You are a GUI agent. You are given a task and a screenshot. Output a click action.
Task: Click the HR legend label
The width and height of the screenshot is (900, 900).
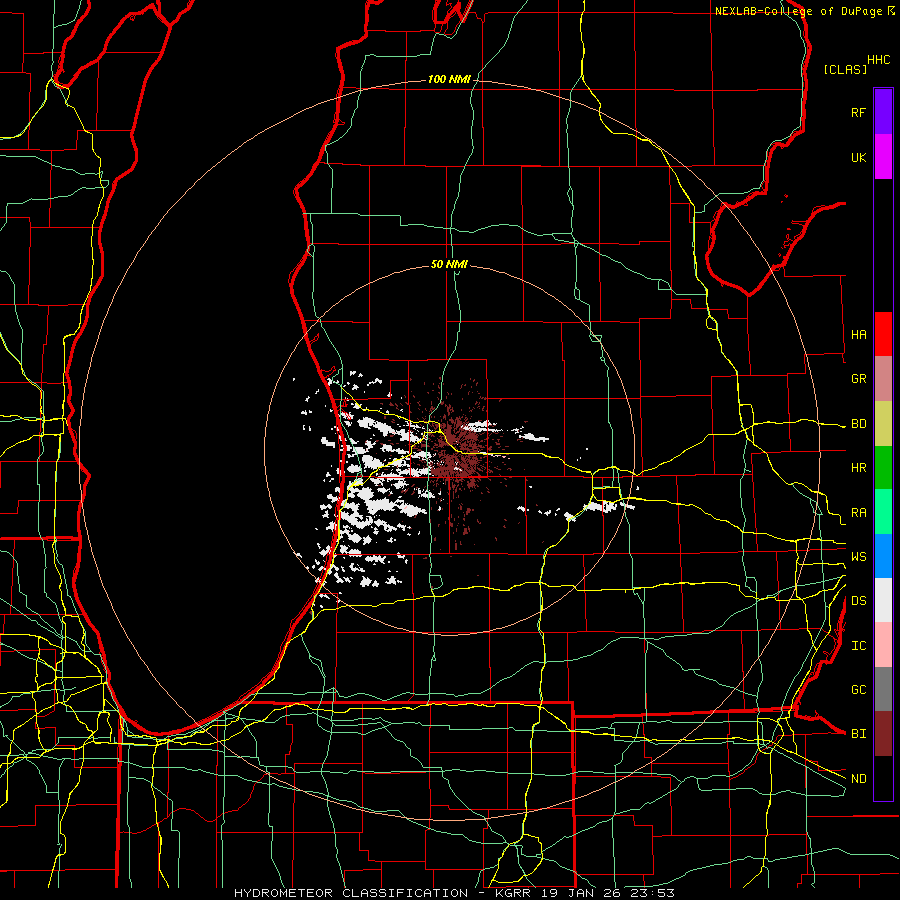tap(859, 468)
